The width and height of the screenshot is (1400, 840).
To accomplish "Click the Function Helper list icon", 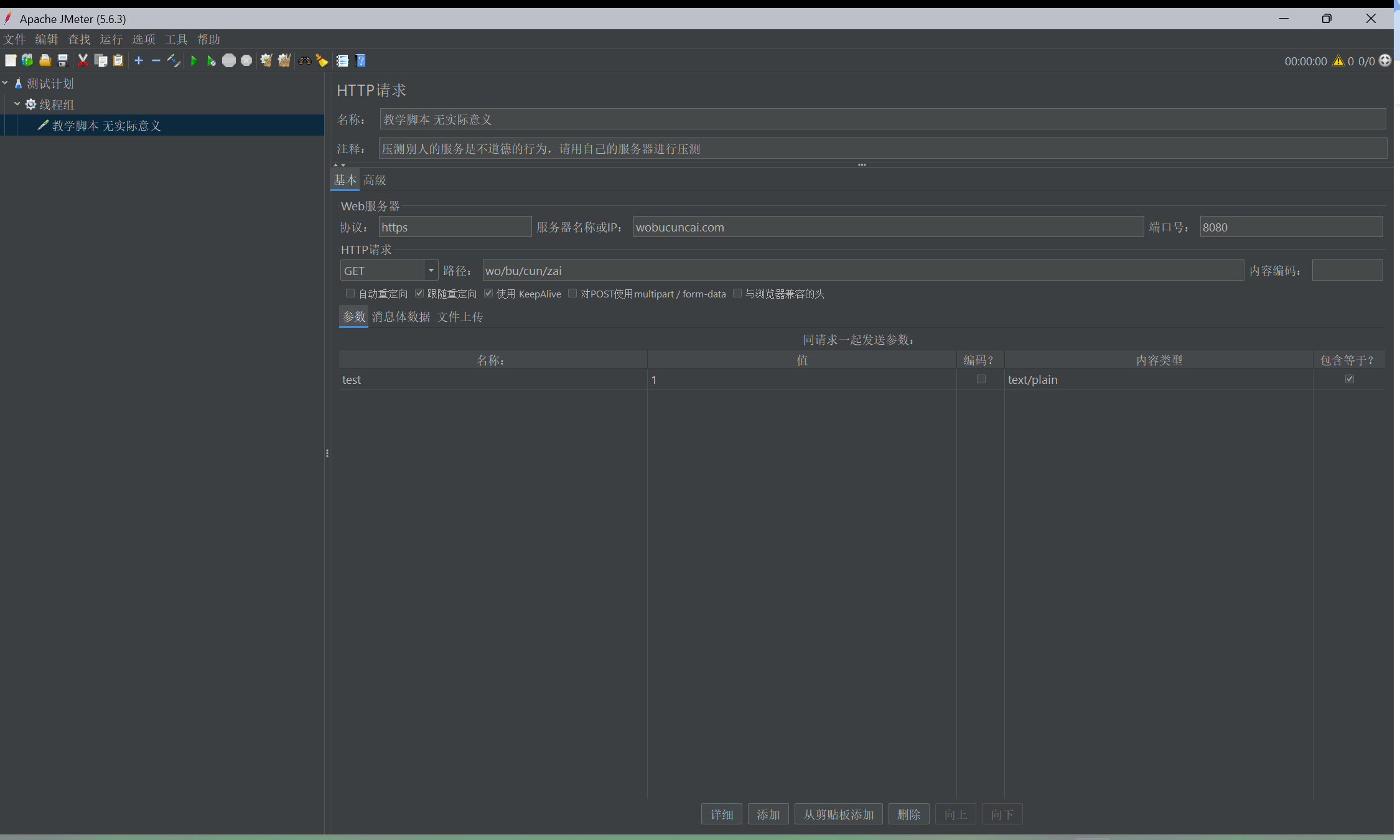I will (x=342, y=60).
